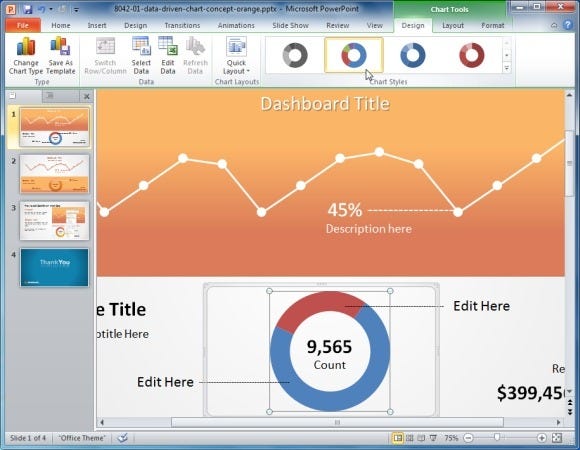Screen dimensions: 580x450
Task: Select slide 4 Thank You thumbnail
Action: point(54,267)
